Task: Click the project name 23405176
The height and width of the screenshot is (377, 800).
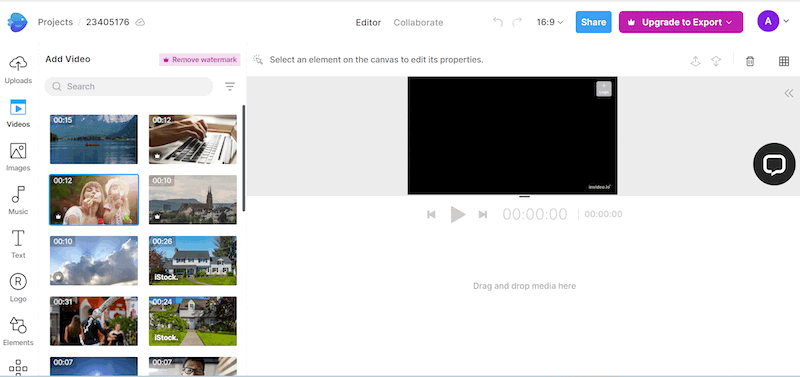Action: (x=108, y=22)
